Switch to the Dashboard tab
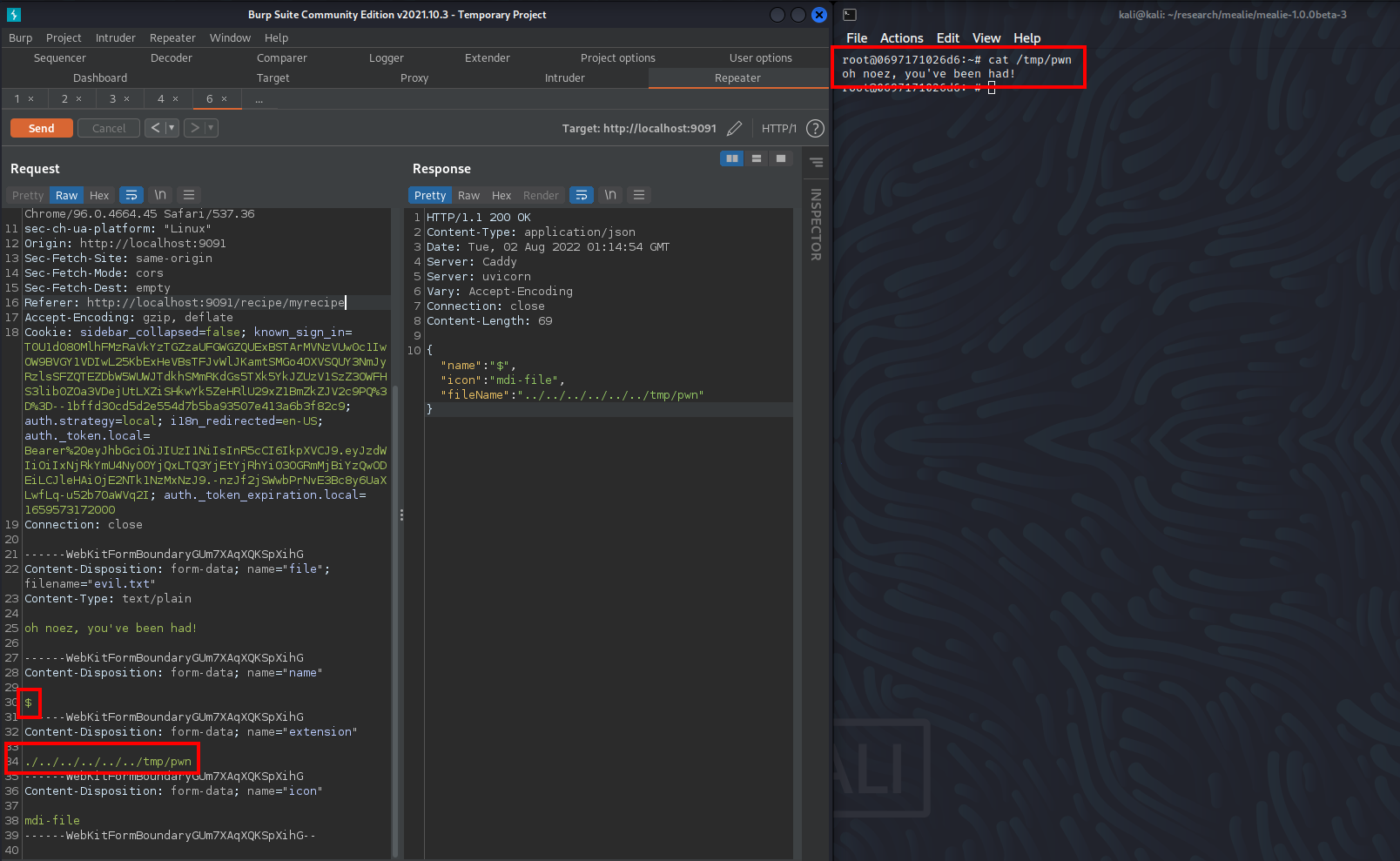This screenshot has height=861, width=1400. [x=100, y=78]
